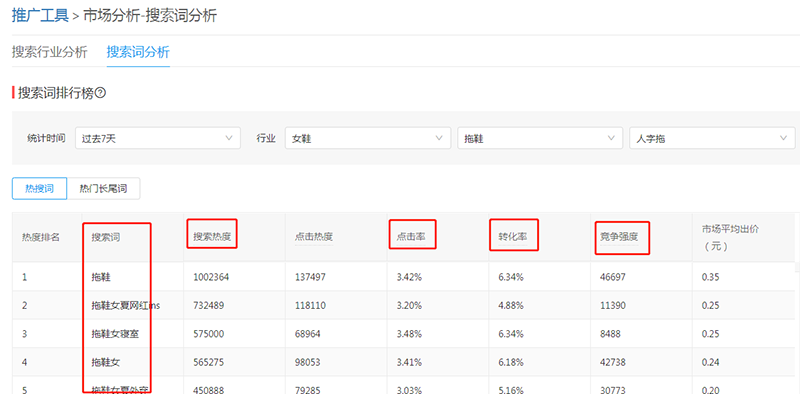This screenshot has width=800, height=394.
Task: Select the 热搜词 tab button
Action: click(x=39, y=188)
